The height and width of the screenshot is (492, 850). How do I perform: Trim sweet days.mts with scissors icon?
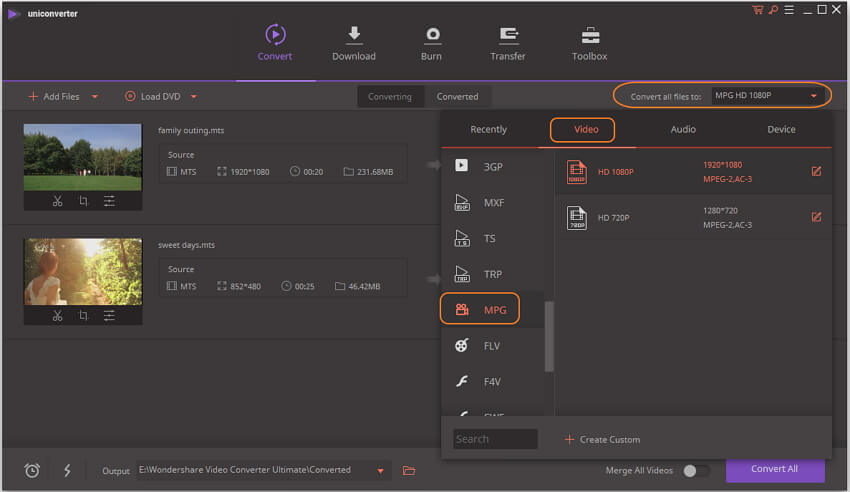57,315
